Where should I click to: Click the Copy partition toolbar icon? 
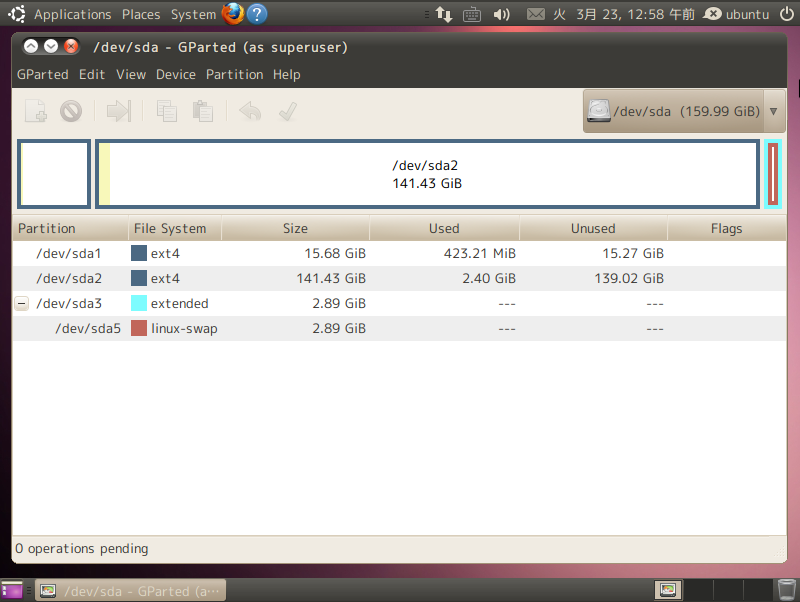[x=167, y=111]
